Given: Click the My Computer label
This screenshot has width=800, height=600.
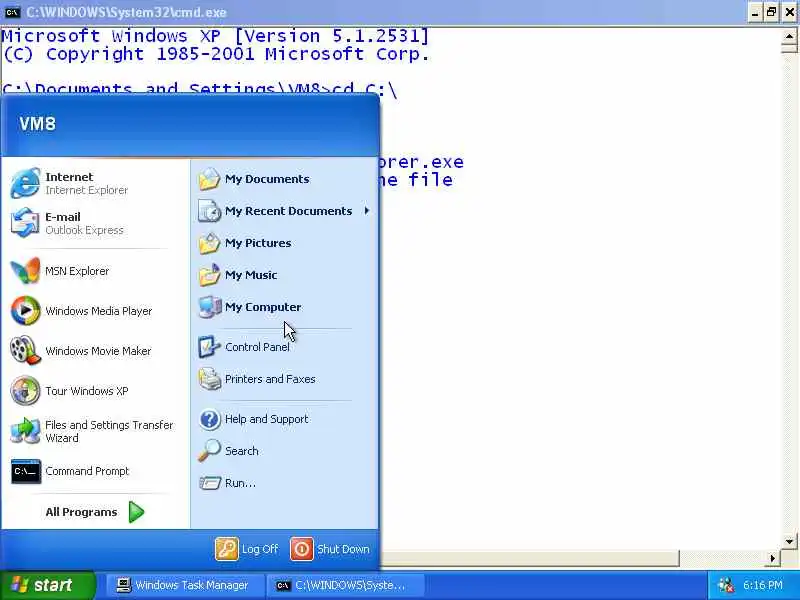Looking at the screenshot, I should click(x=263, y=307).
